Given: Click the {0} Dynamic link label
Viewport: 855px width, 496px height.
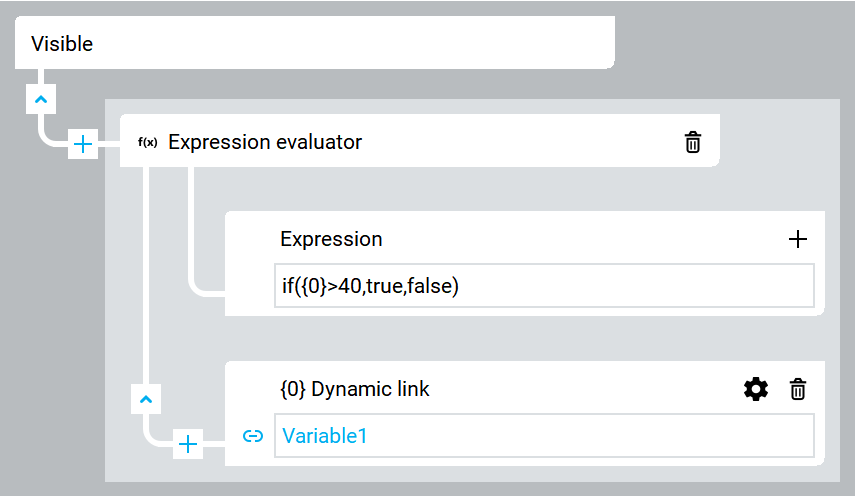Looking at the screenshot, I should (354, 389).
